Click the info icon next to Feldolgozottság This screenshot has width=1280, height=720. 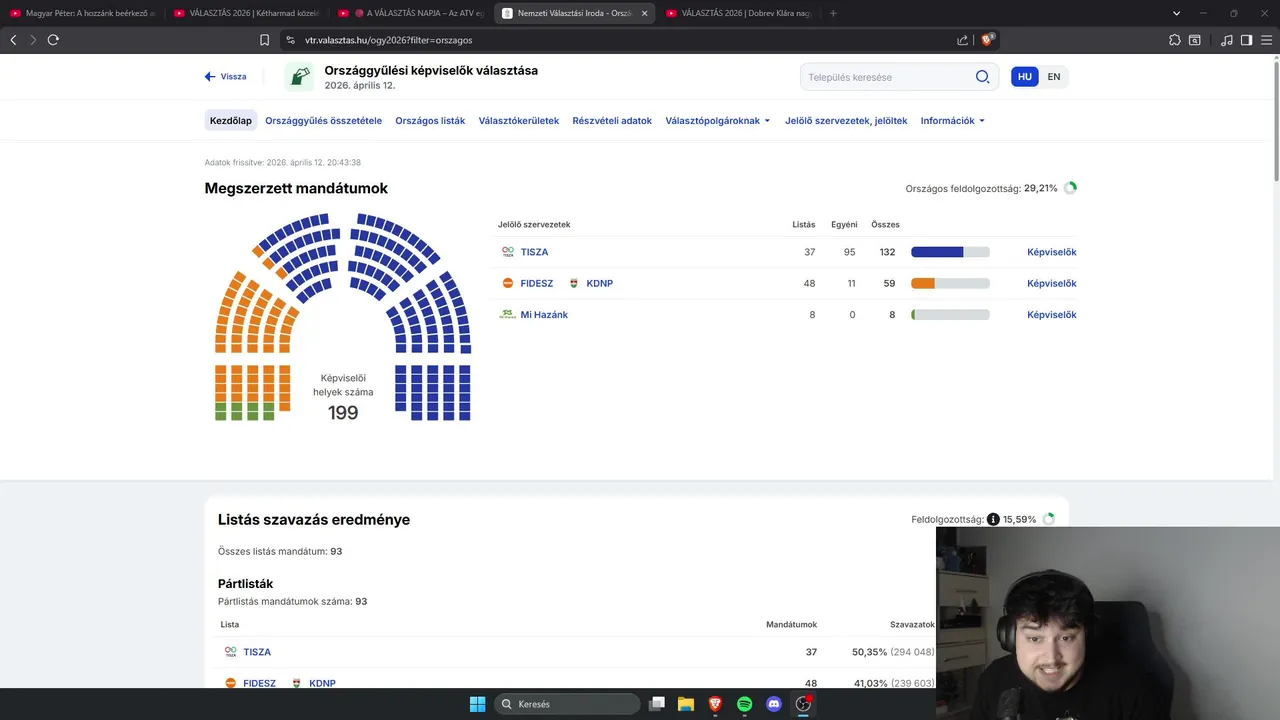click(x=993, y=519)
